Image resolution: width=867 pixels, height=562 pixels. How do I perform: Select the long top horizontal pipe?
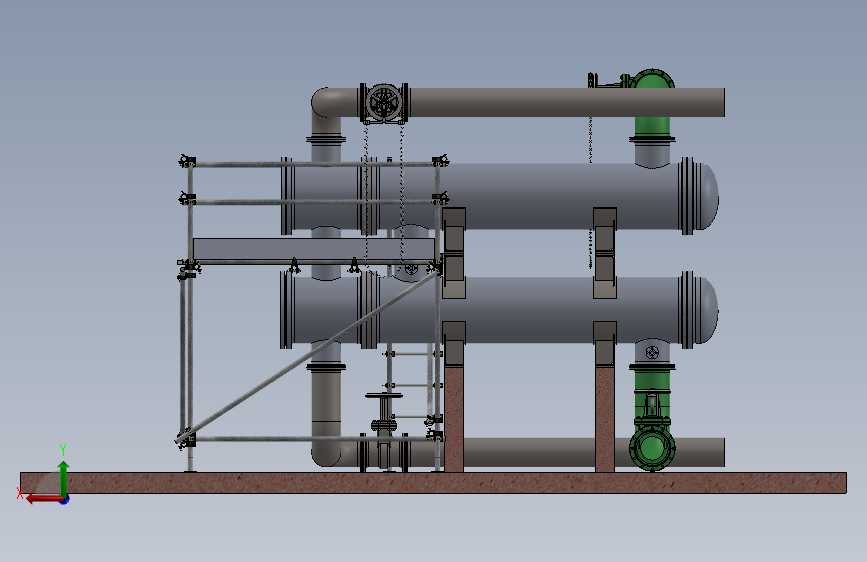tap(567, 102)
